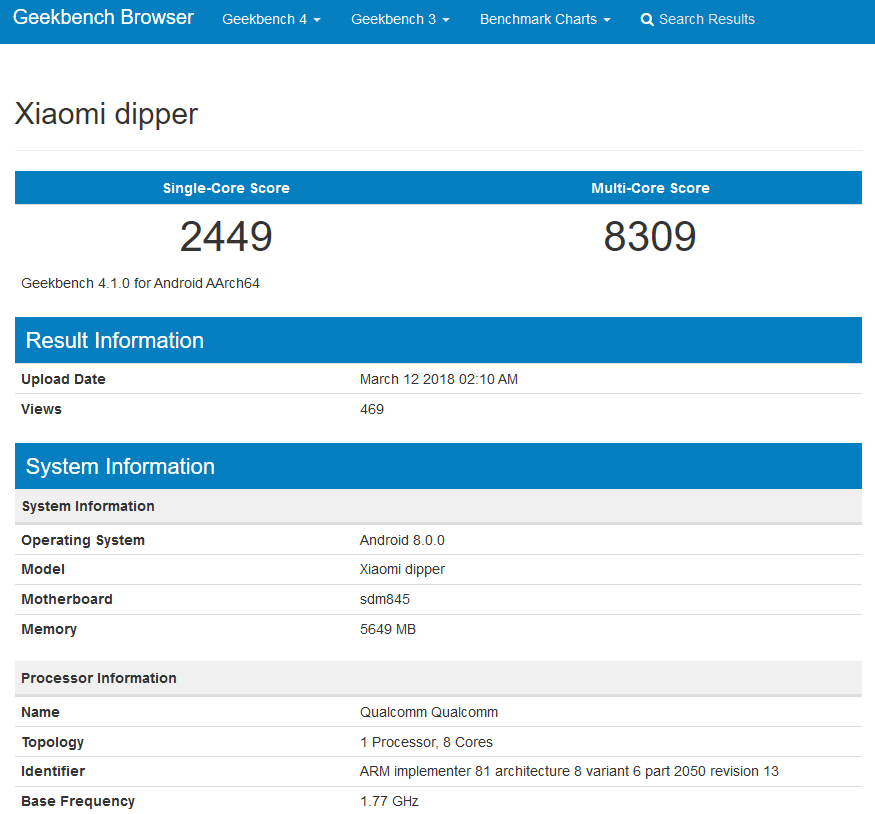Select the single-core score value 2449
The image size is (875, 814).
pos(226,237)
